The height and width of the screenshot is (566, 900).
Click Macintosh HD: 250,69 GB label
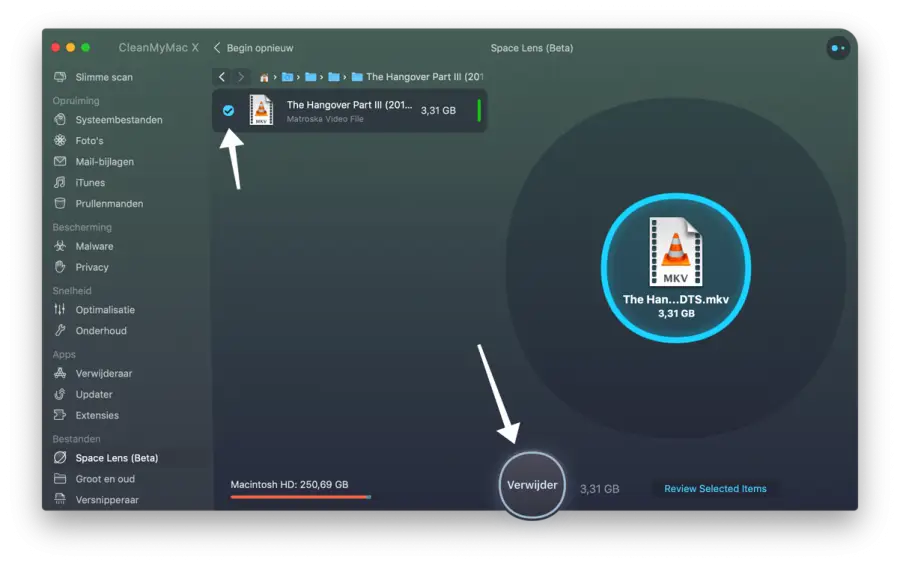point(289,484)
